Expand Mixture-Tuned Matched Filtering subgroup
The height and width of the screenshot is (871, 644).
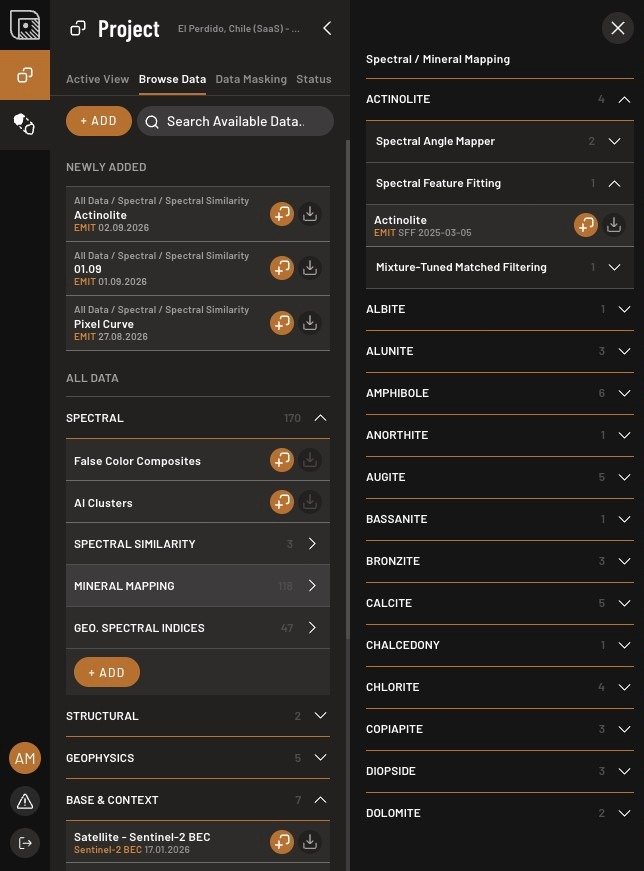500,267
